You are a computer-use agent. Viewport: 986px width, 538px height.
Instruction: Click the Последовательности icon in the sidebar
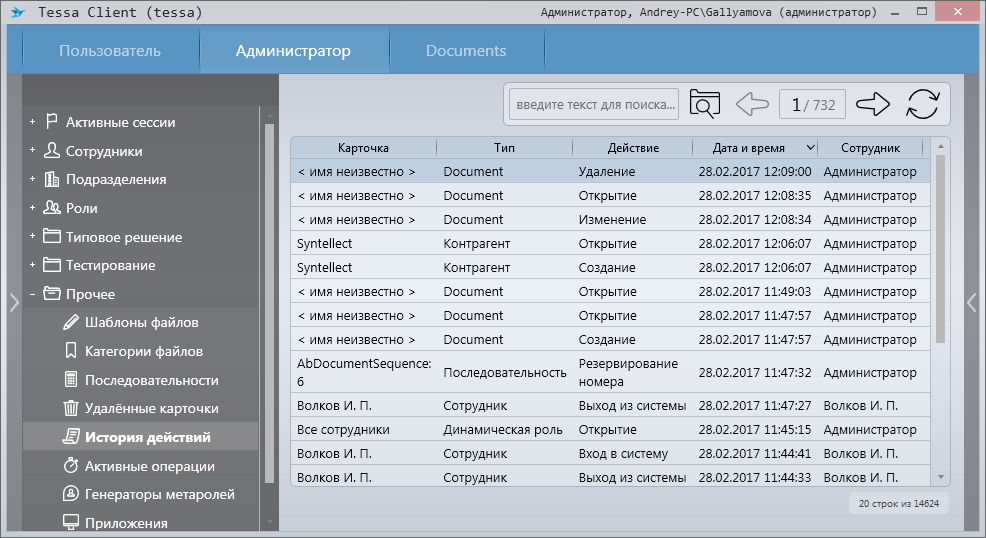coord(71,380)
